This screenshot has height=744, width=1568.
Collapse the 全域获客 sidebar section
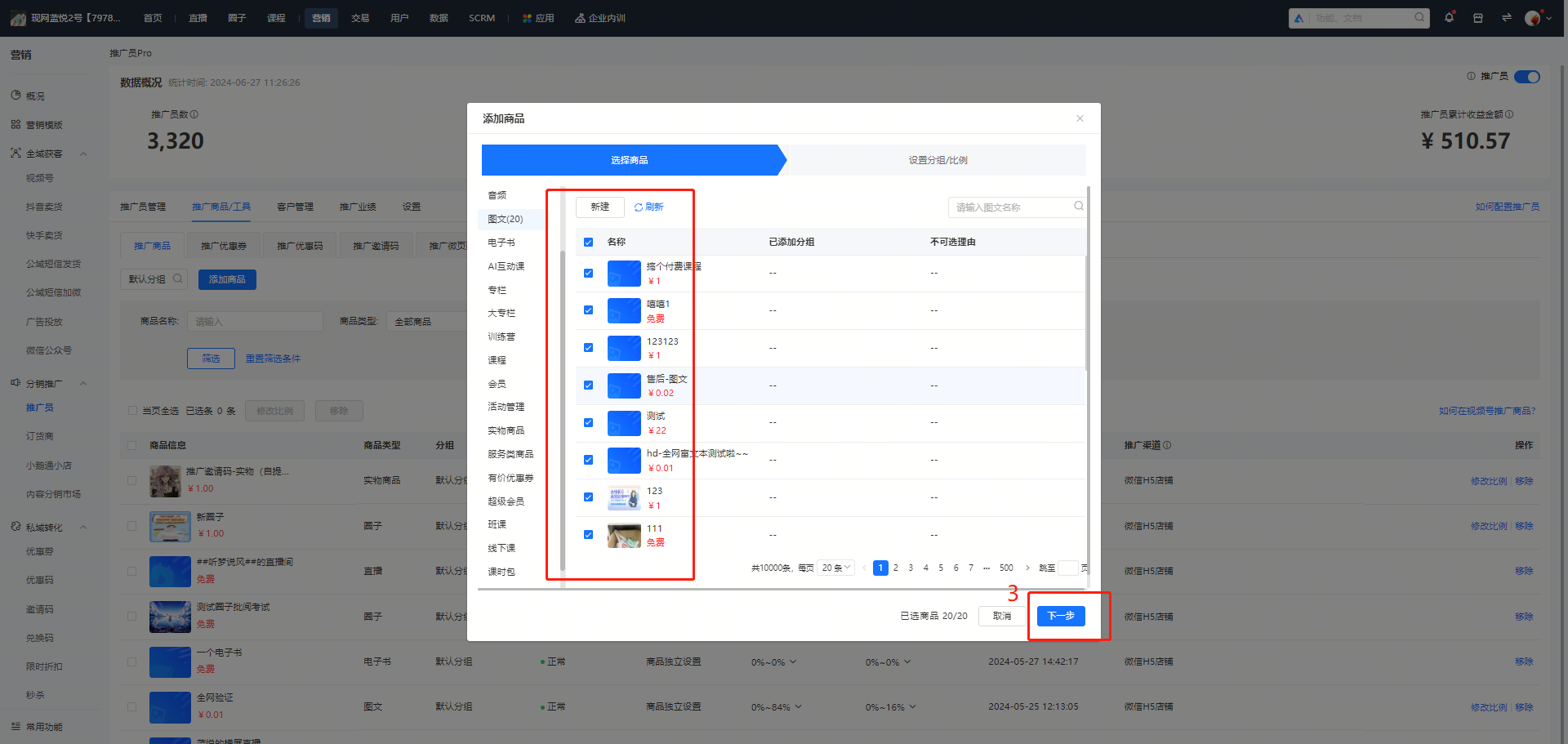pos(83,154)
